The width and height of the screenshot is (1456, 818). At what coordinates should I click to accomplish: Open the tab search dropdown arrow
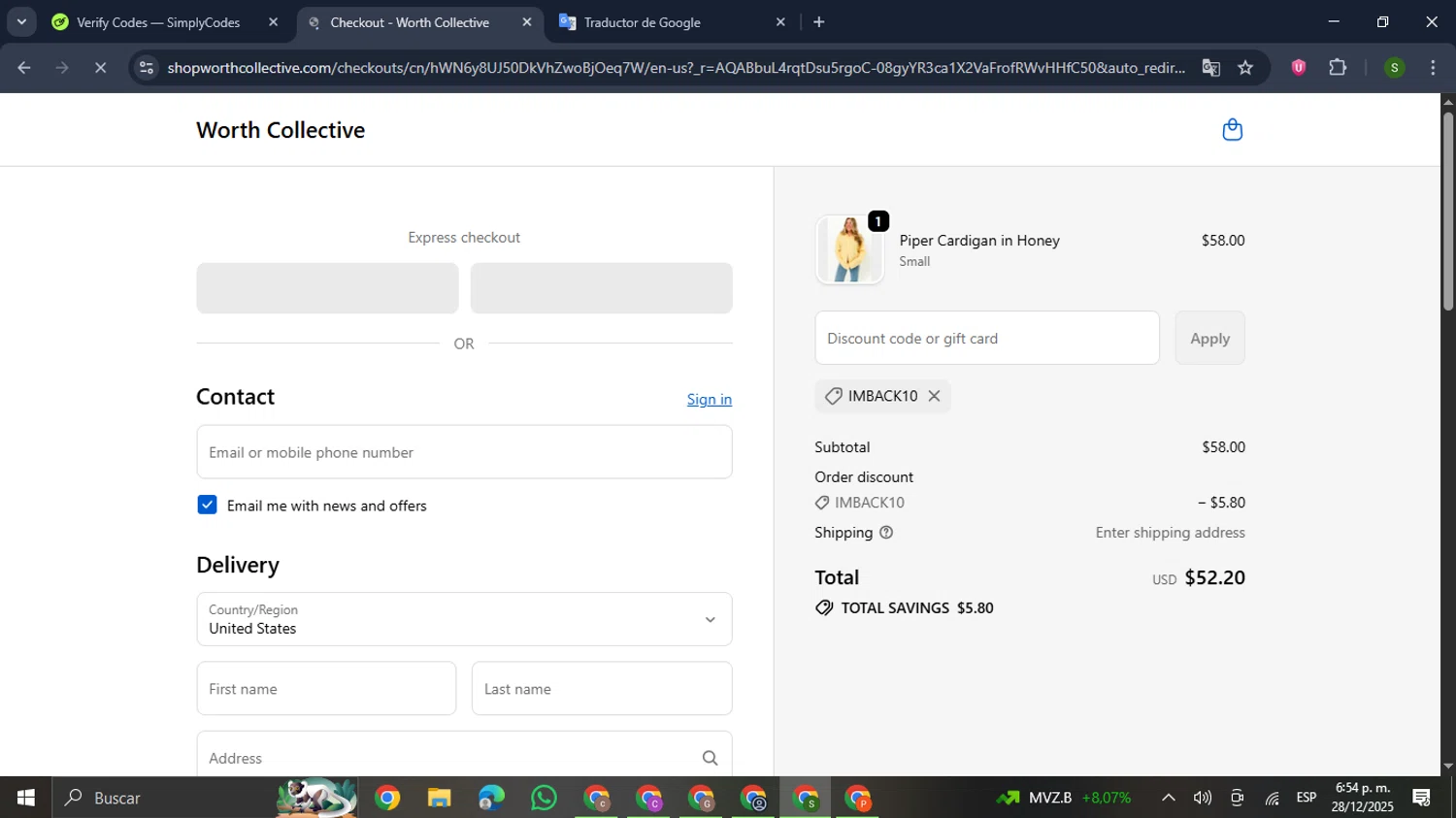(20, 21)
